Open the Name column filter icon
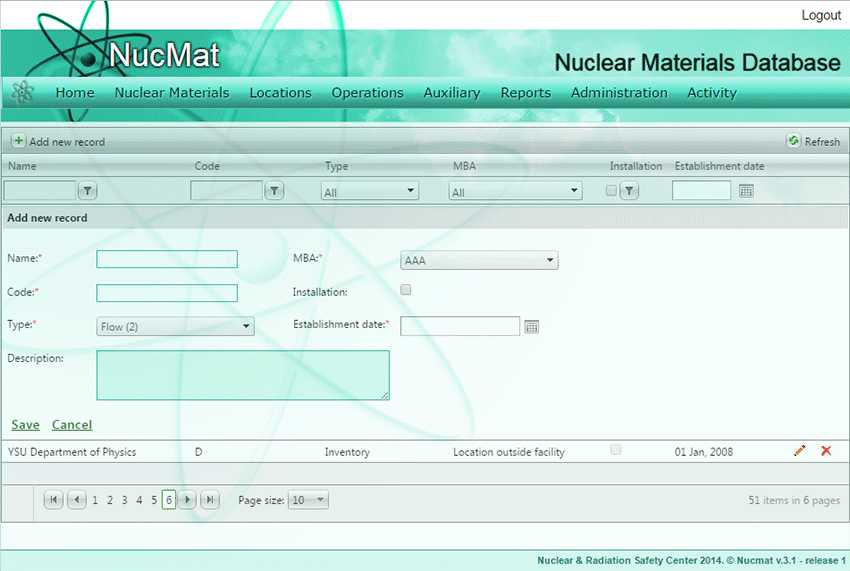The width and height of the screenshot is (850, 571). click(x=87, y=190)
